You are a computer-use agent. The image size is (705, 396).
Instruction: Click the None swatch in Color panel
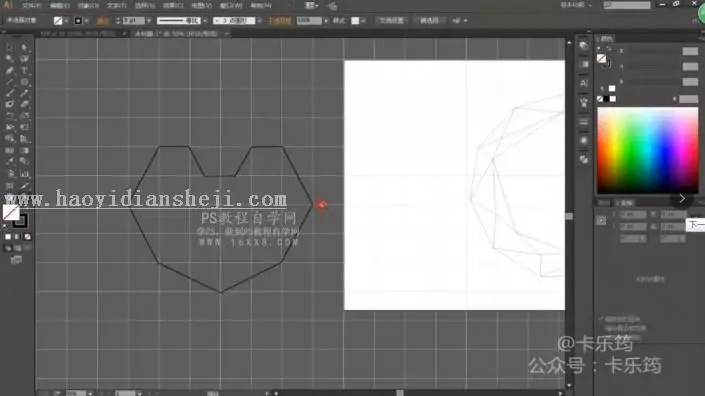pos(600,99)
